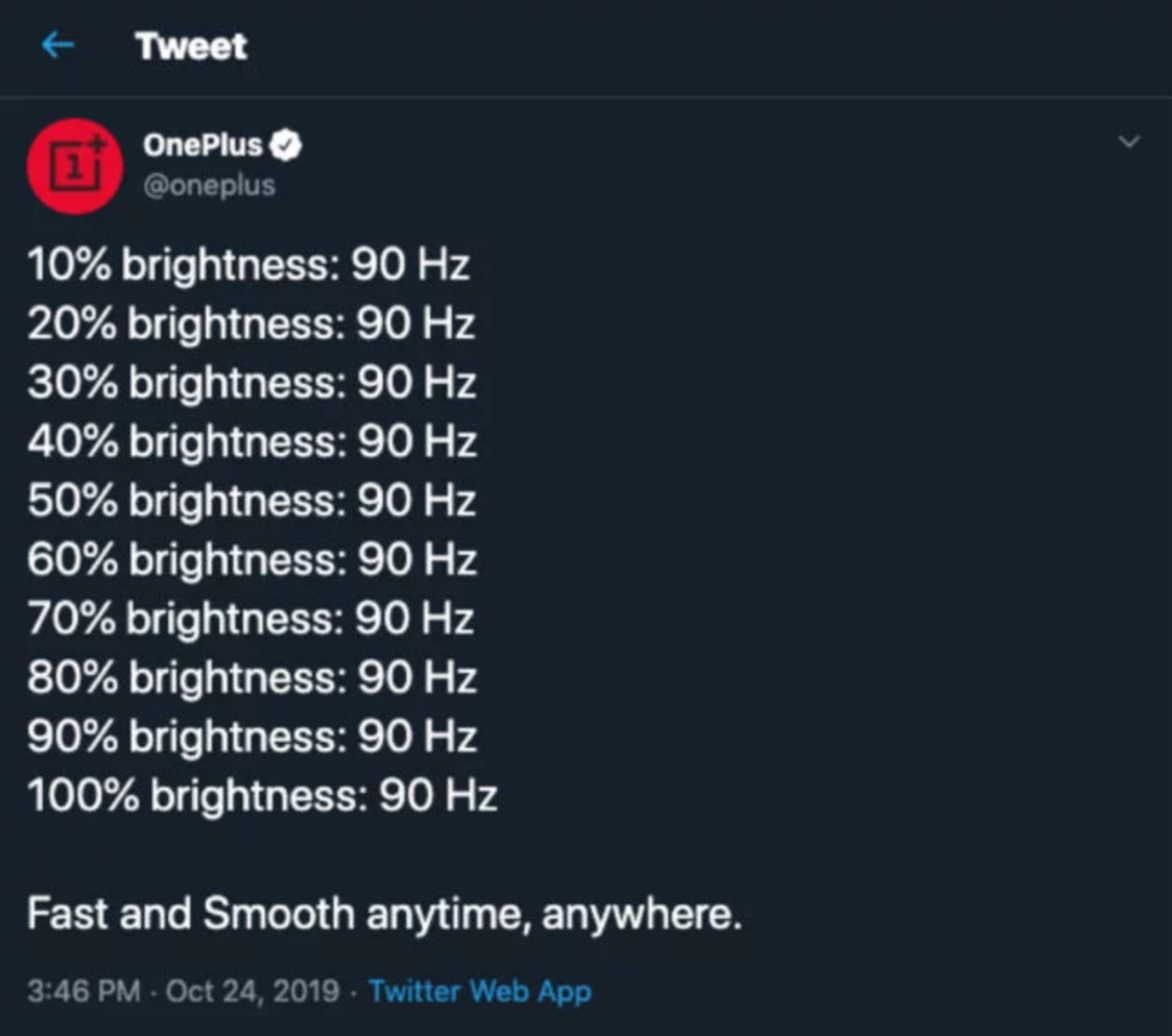Click the line reading 100% brightness: 90 Hz
The height and width of the screenshot is (1036, 1172).
pyautogui.click(x=262, y=795)
